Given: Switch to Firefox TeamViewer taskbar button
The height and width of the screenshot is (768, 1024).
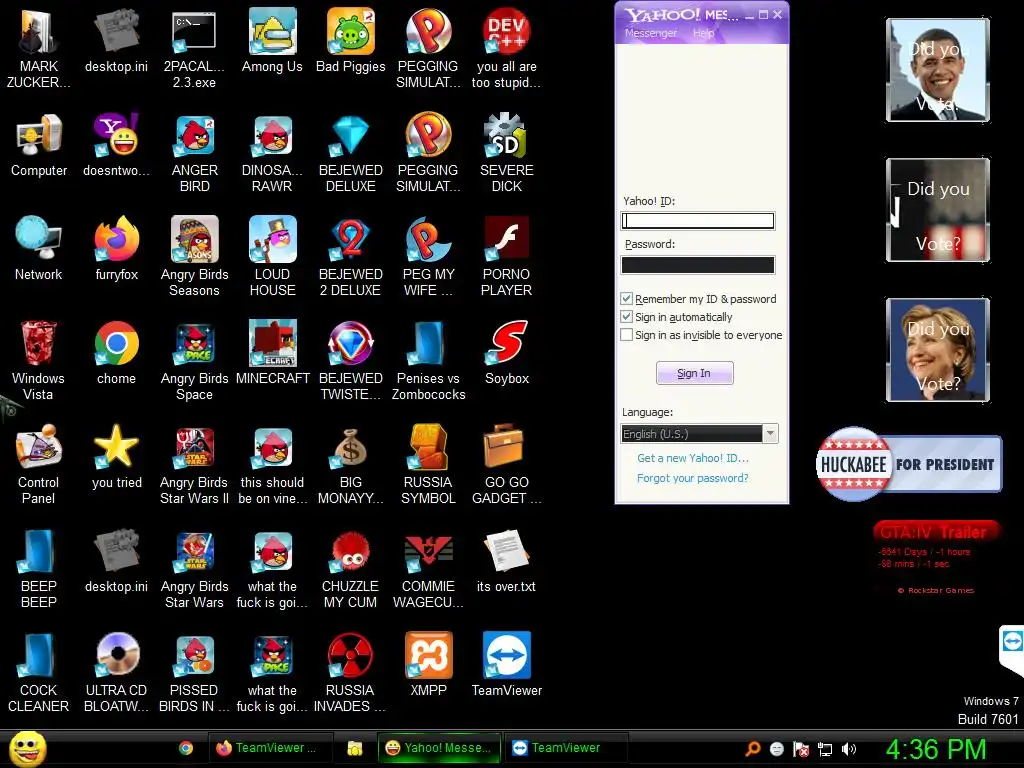Looking at the screenshot, I should click(269, 748).
